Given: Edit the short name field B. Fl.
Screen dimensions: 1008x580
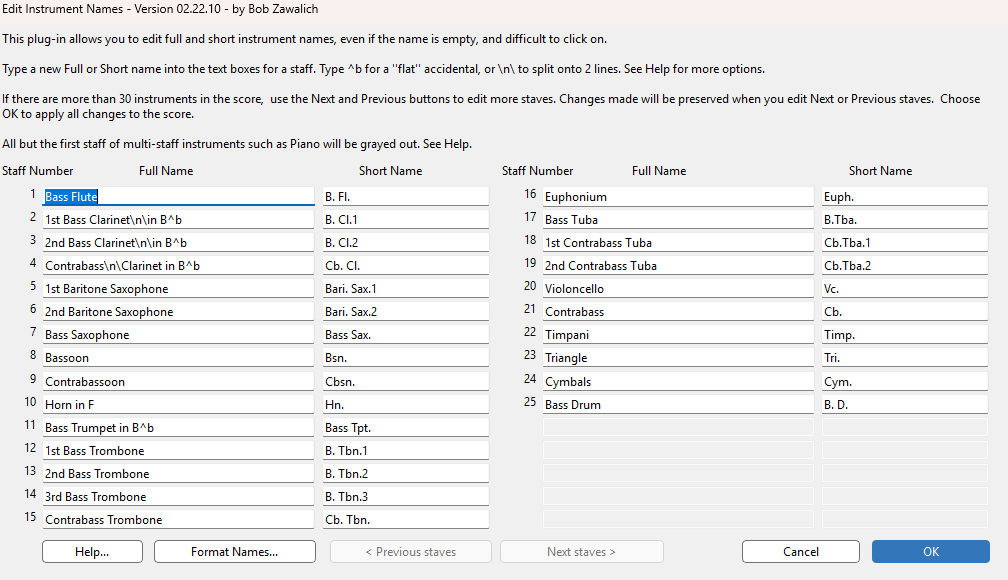Looking at the screenshot, I should (406, 197).
